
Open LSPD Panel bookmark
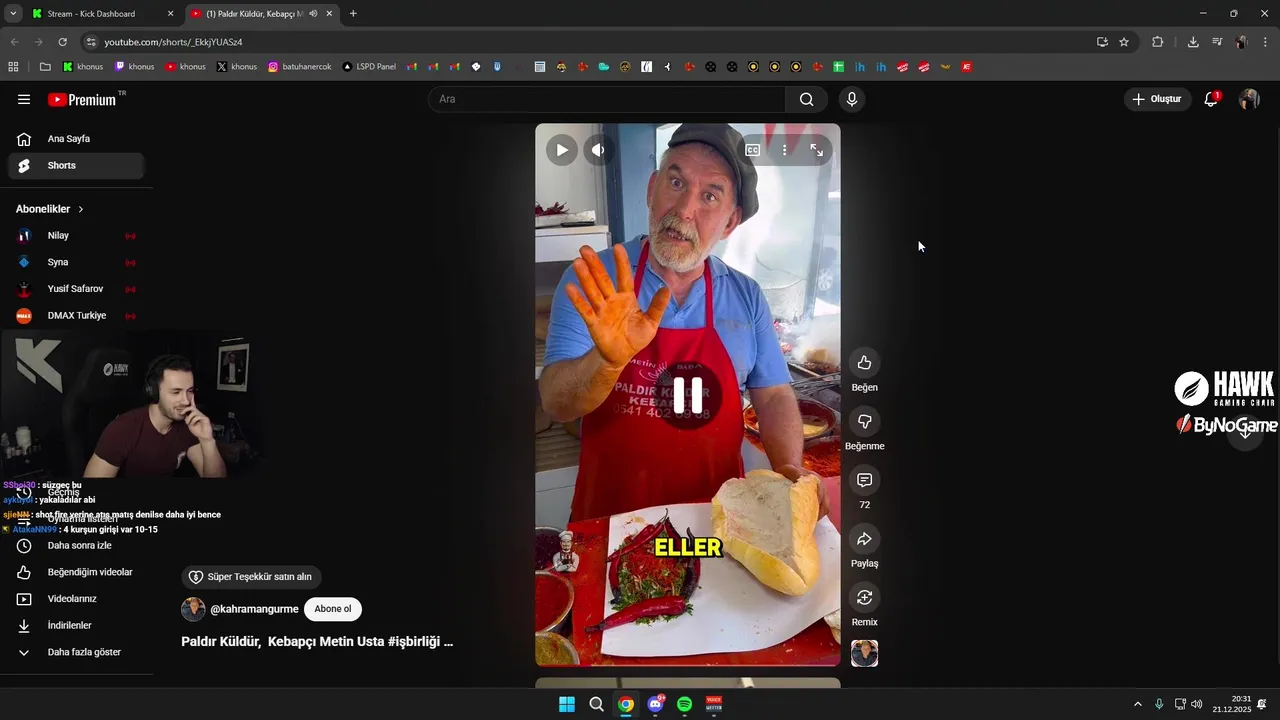369,67
